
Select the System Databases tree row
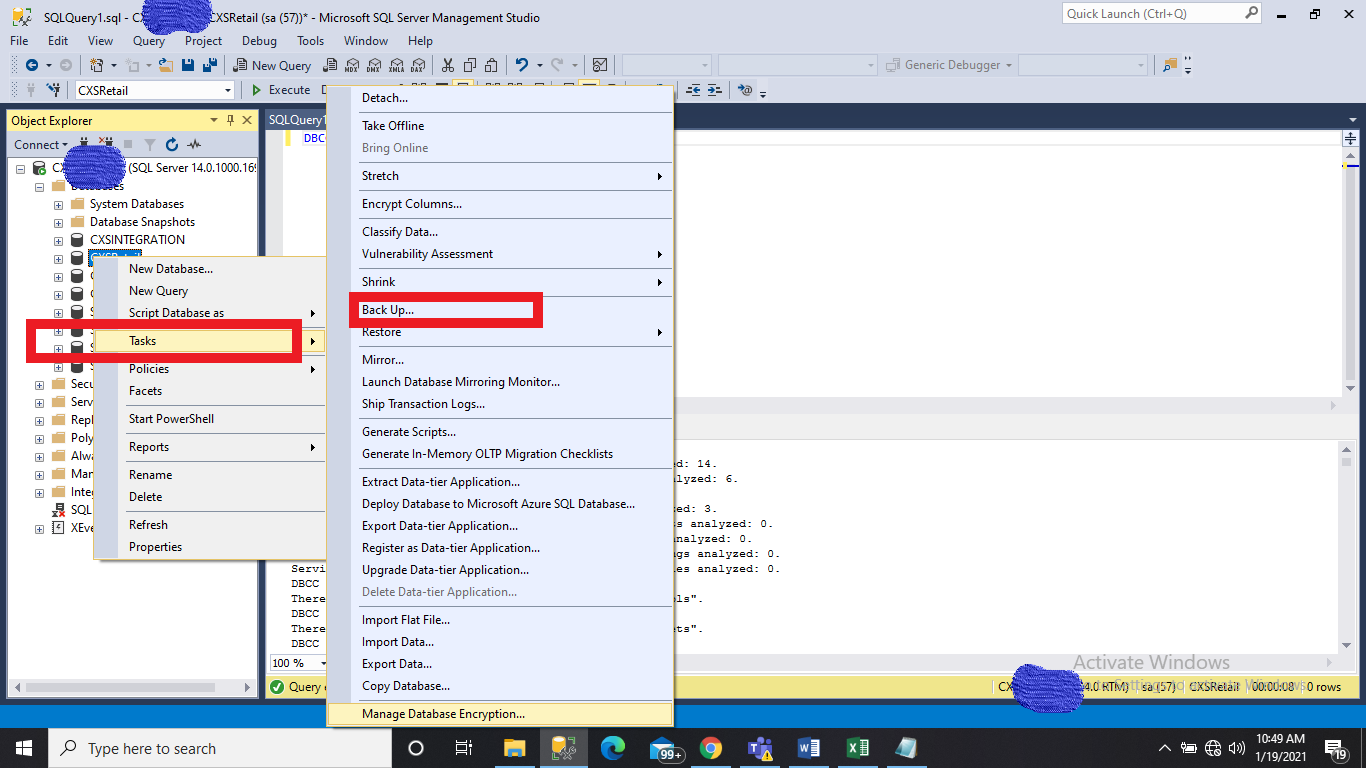point(137,204)
